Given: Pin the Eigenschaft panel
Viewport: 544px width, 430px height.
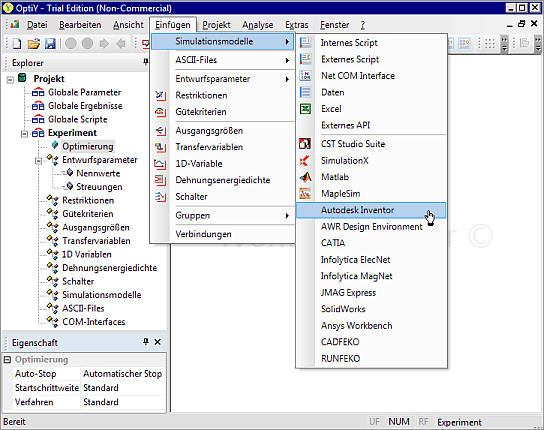Looking at the screenshot, I should [x=146, y=342].
